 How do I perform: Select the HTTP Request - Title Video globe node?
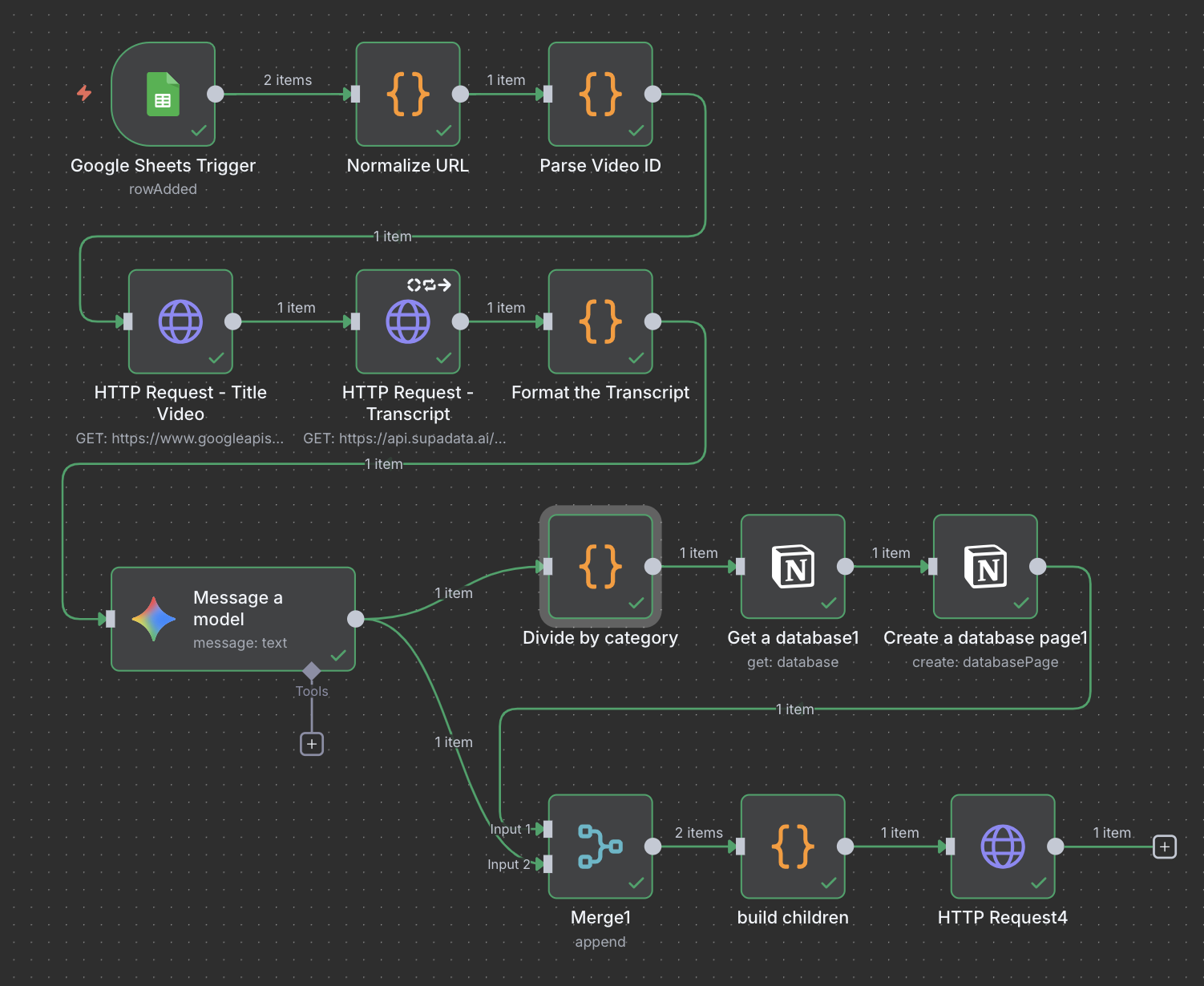click(x=180, y=321)
